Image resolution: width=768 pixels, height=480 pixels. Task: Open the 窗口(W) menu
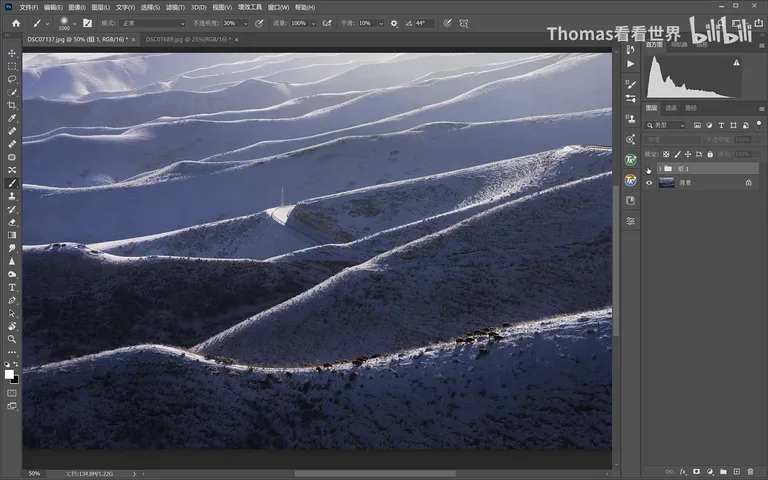coord(278,7)
